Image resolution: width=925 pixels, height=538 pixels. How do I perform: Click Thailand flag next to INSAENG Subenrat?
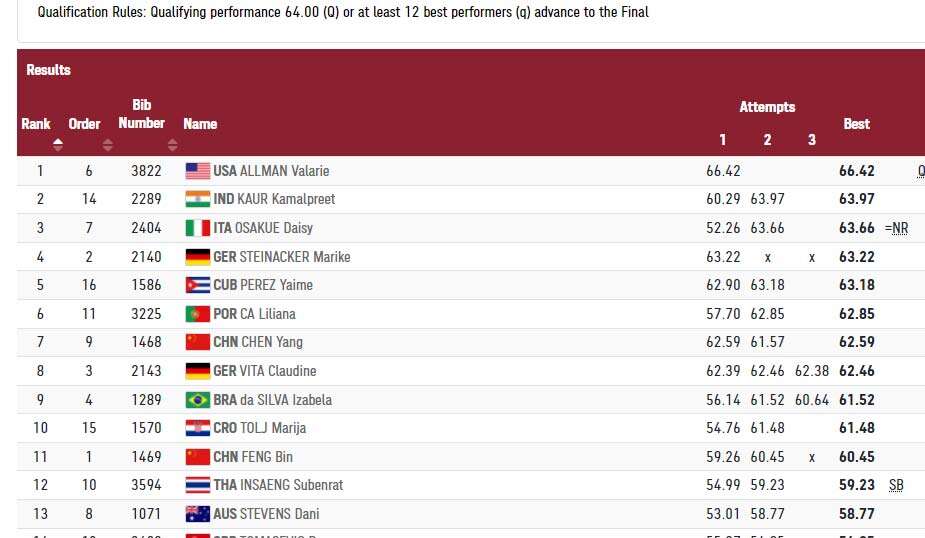pos(198,485)
